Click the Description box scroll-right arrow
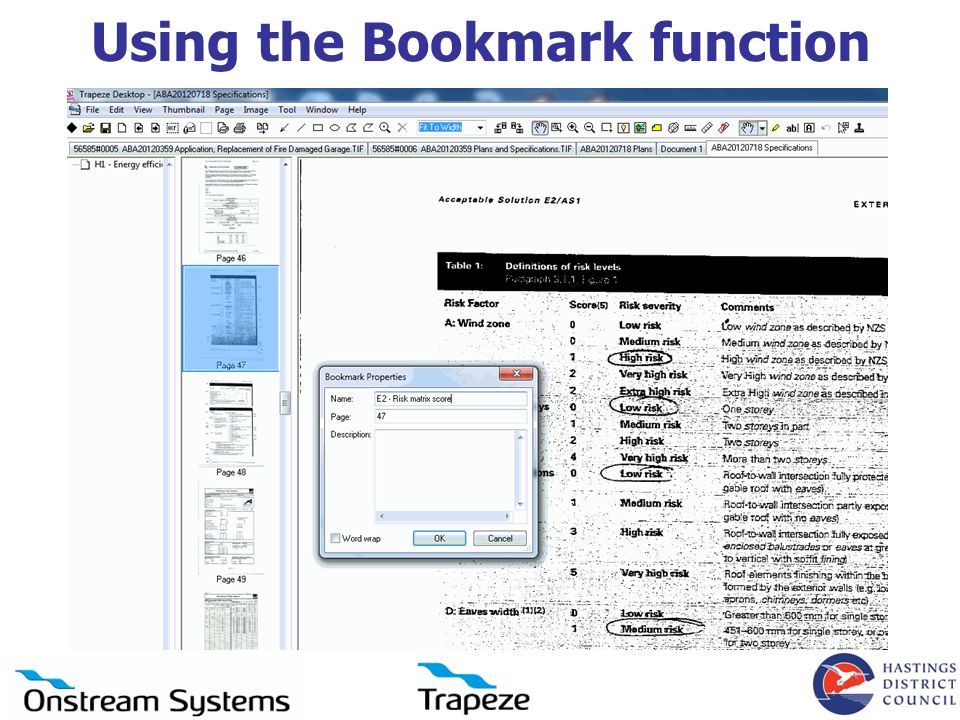The image size is (960, 720). point(508,516)
